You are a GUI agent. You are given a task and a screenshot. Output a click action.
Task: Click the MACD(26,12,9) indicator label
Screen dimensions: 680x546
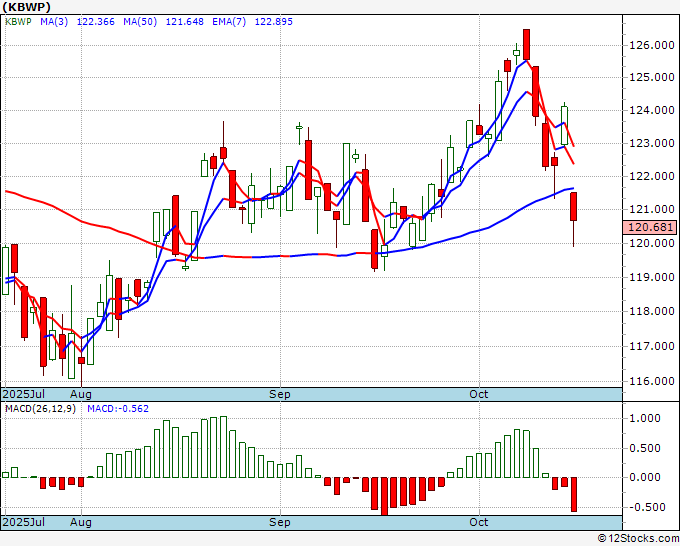[40, 409]
